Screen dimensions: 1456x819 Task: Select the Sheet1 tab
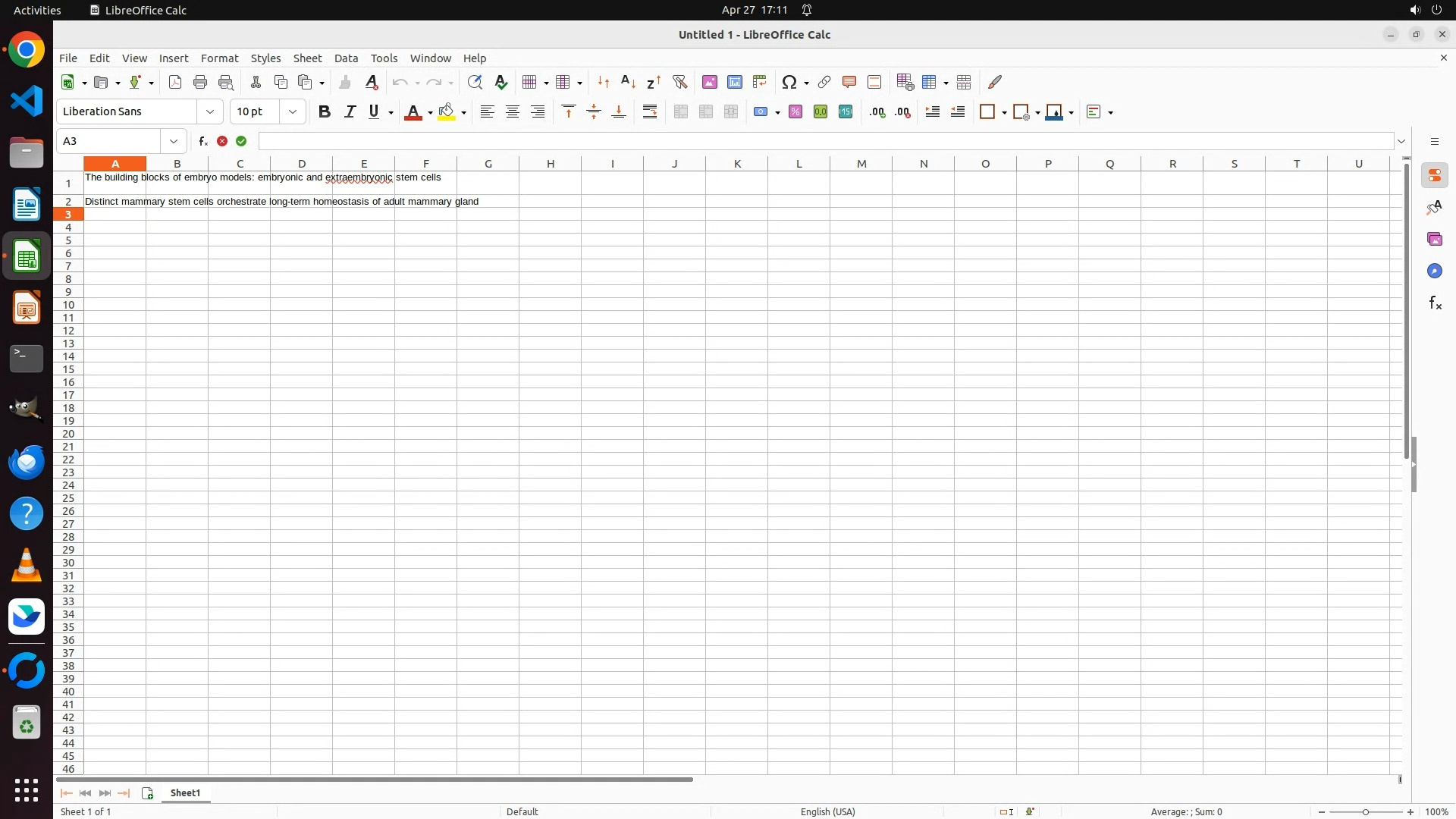pos(185,792)
